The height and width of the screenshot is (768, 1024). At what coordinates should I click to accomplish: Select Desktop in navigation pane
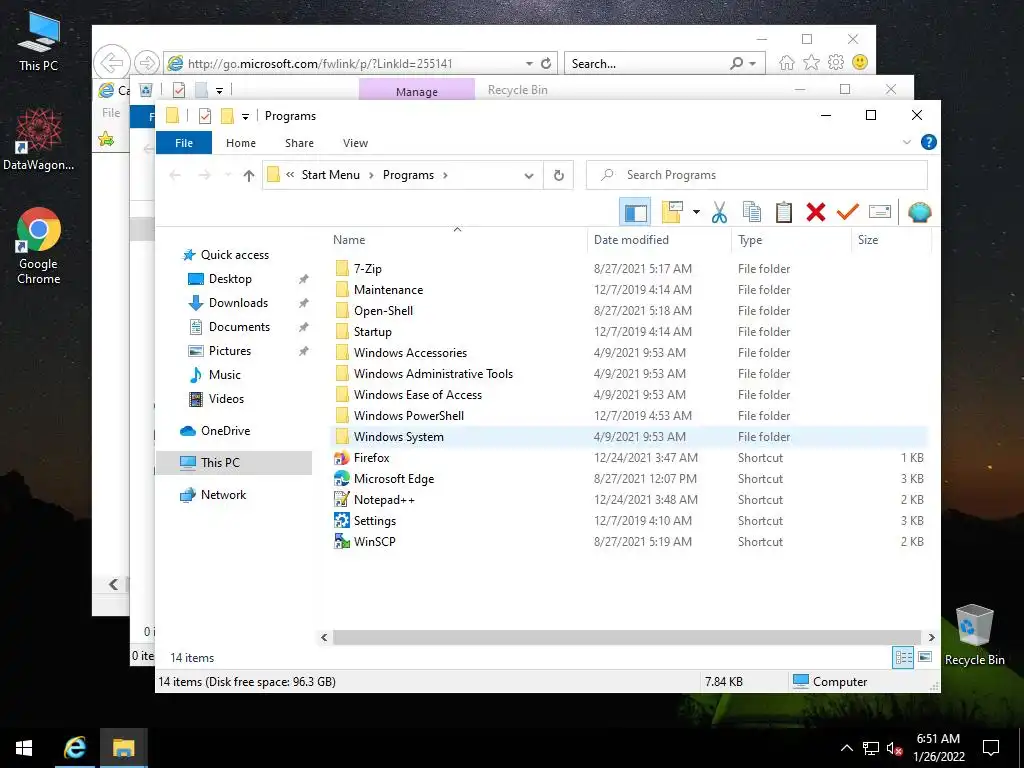(x=230, y=279)
